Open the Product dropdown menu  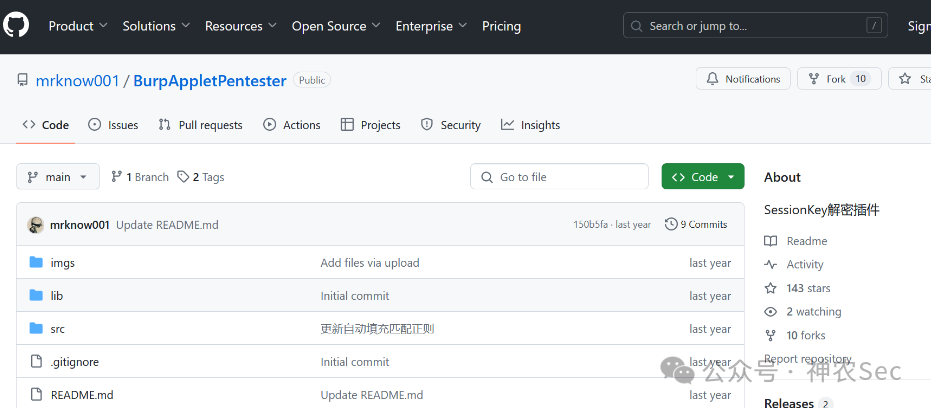[x=78, y=26]
